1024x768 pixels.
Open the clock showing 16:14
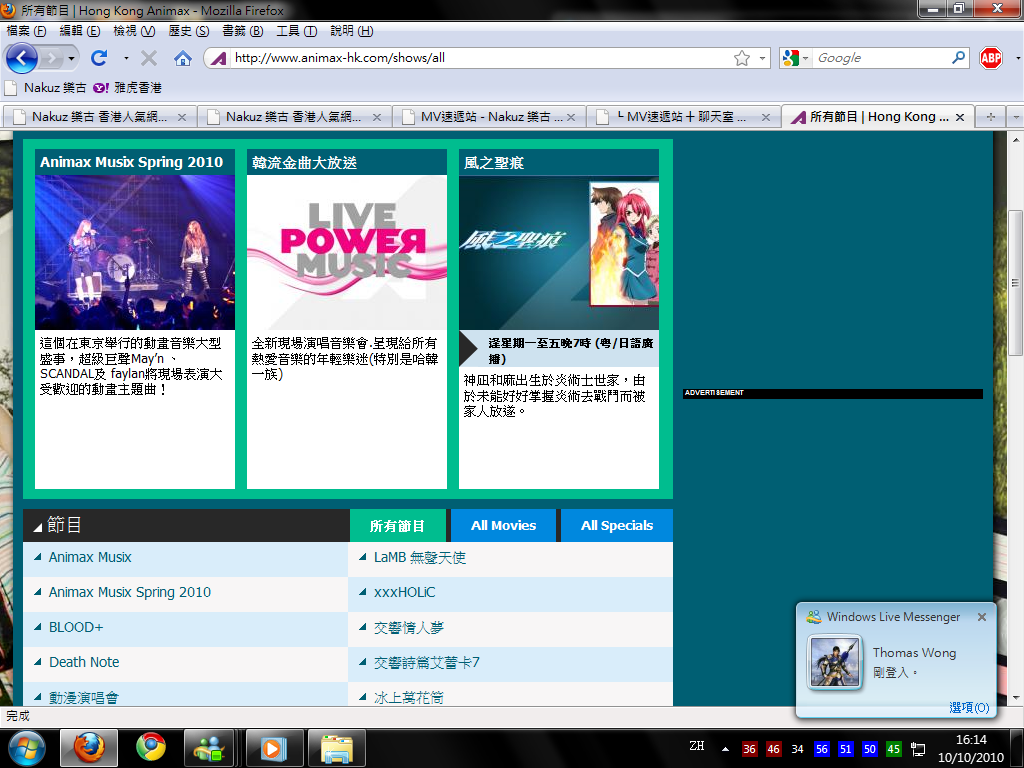coord(970,748)
